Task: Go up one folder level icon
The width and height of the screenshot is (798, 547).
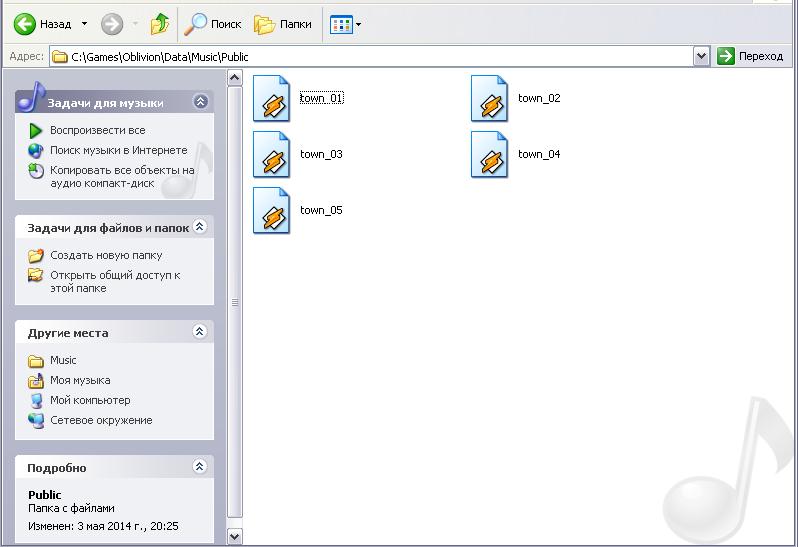Action: coord(160,24)
